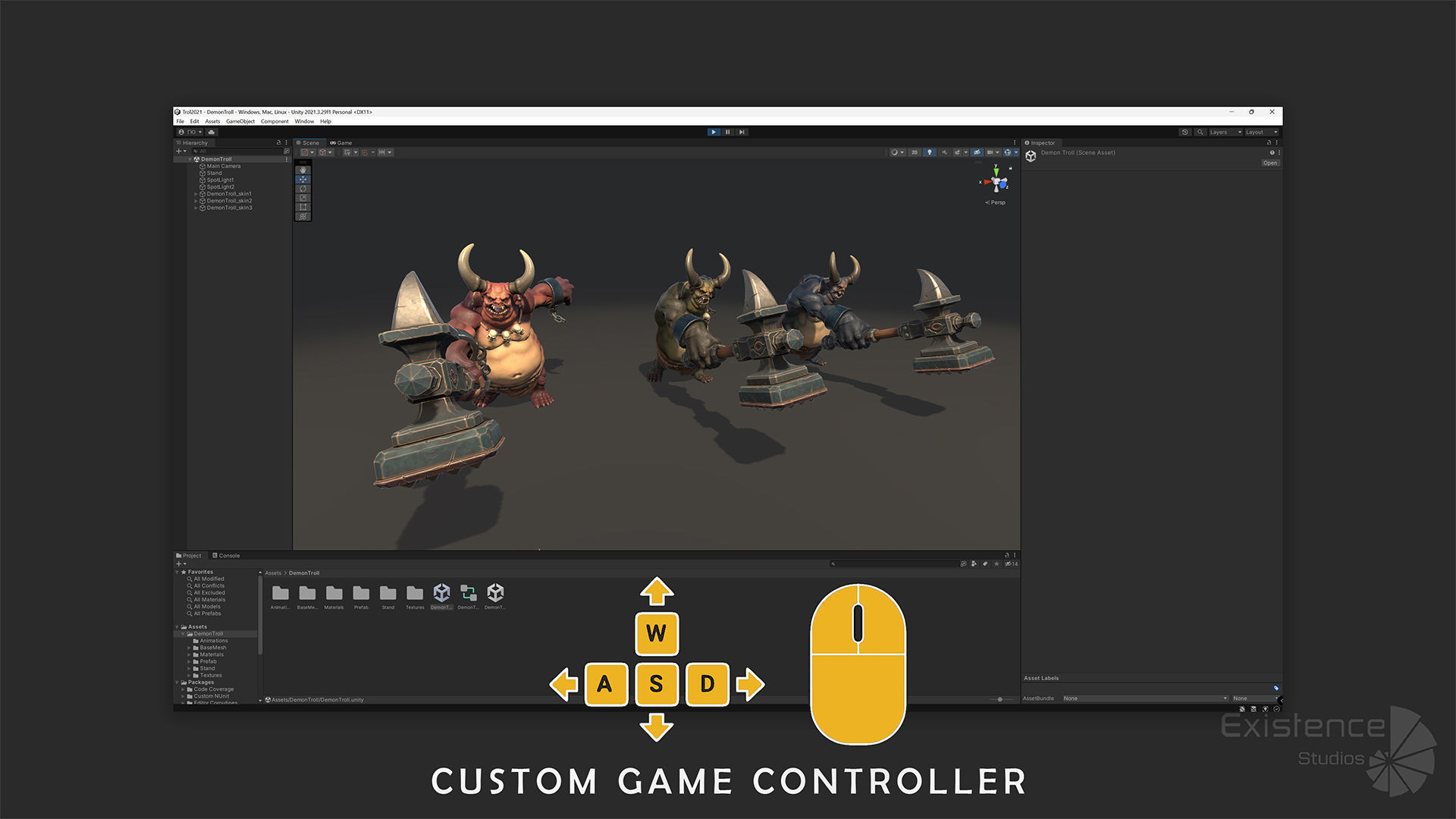Screen dimensions: 1456x819
Task: Select the Scale tool
Action: (303, 198)
